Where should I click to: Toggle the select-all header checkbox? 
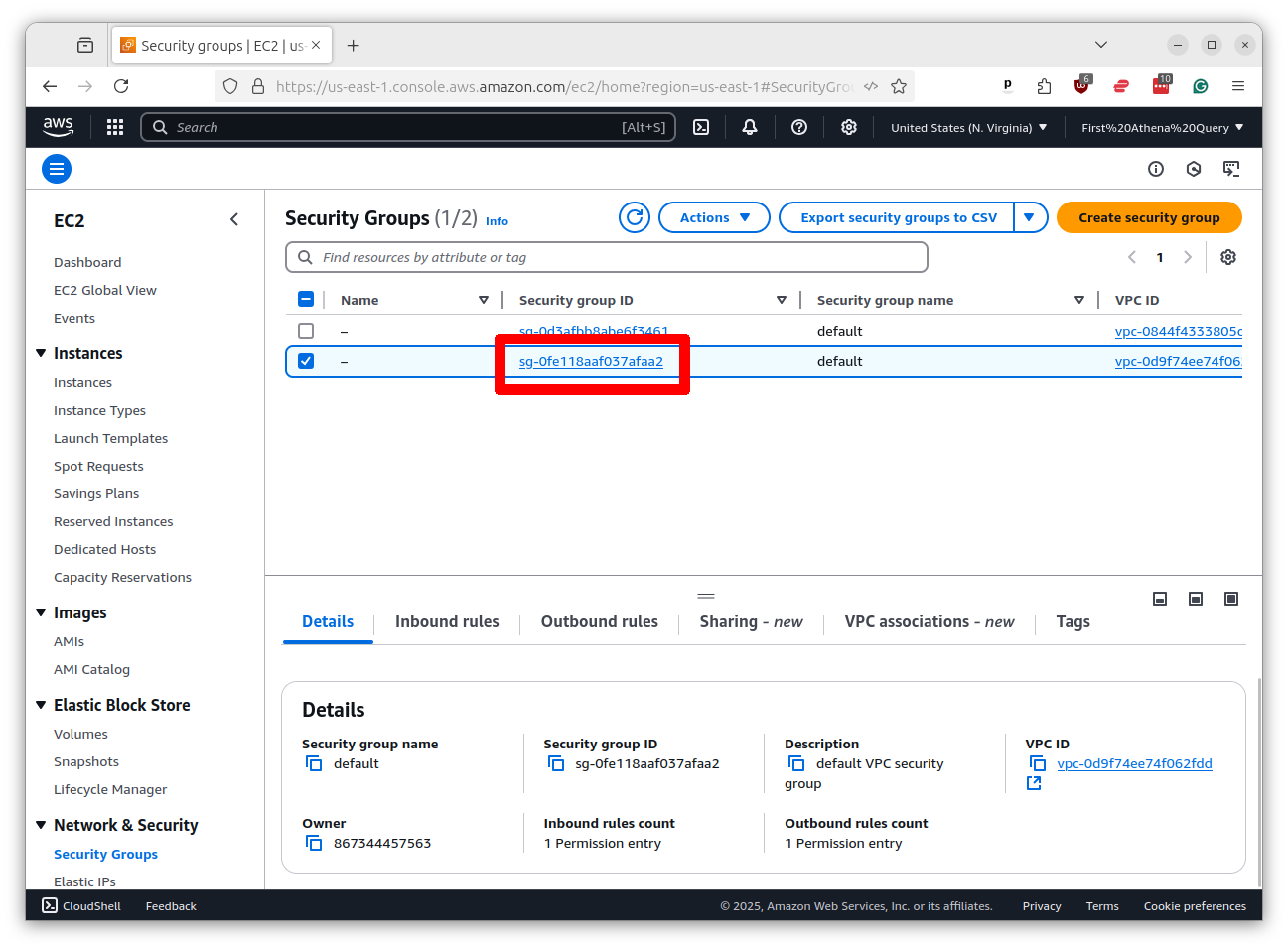point(306,299)
